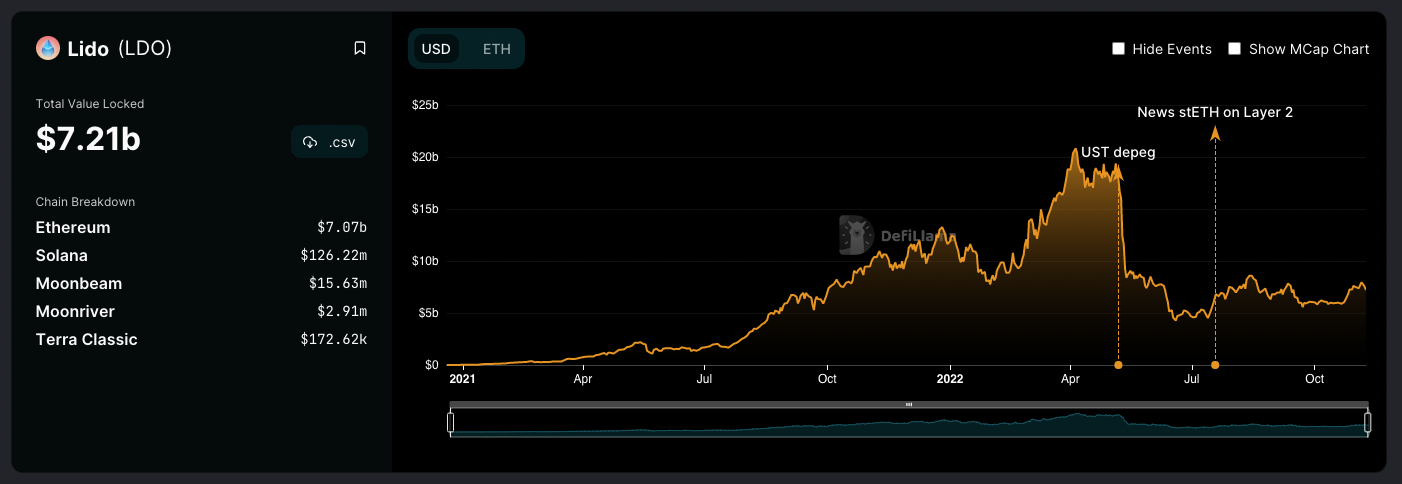Screen dimensions: 1402x484
Task: Click the Terra Classic chain row label
Action: click(87, 340)
